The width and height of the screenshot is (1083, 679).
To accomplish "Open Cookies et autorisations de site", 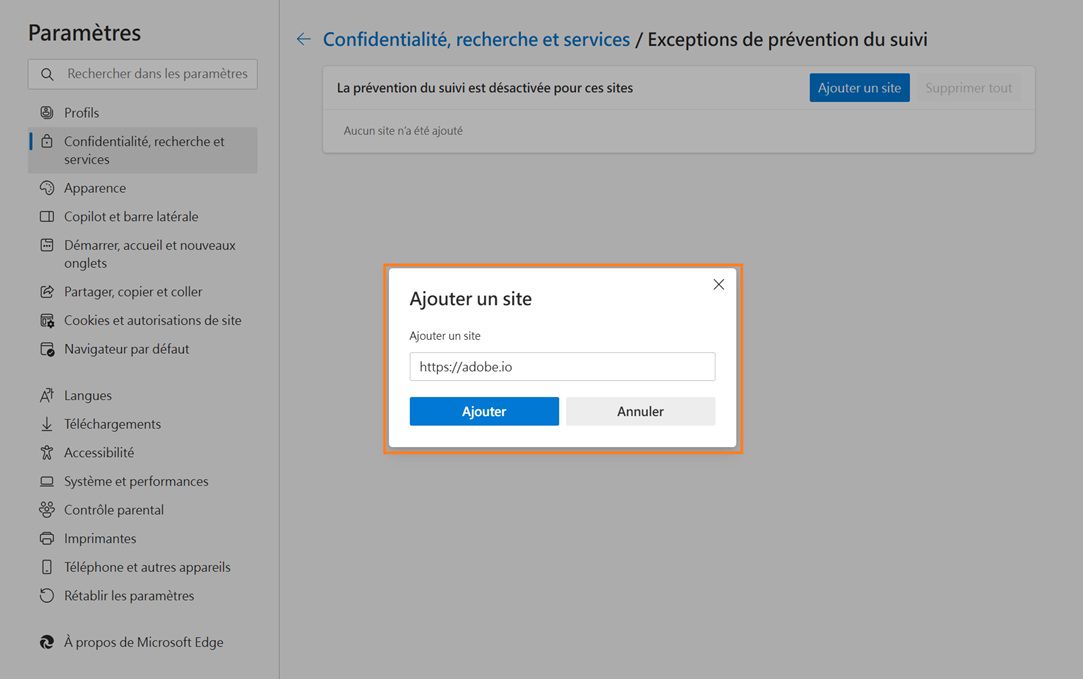I will 47,320.
